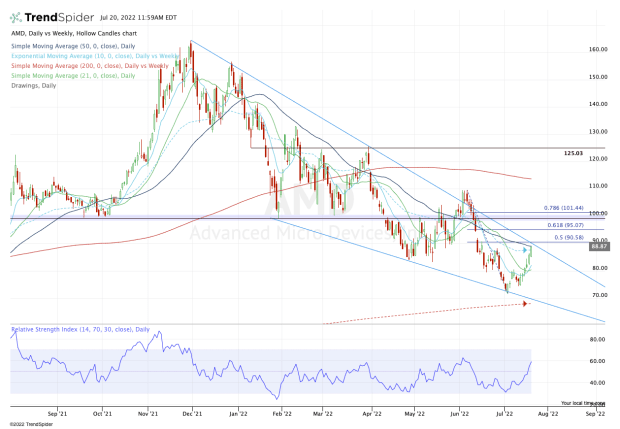Screen dimensions: 620x429
Task: Click the current price tag 84.87
Action: coord(599,246)
